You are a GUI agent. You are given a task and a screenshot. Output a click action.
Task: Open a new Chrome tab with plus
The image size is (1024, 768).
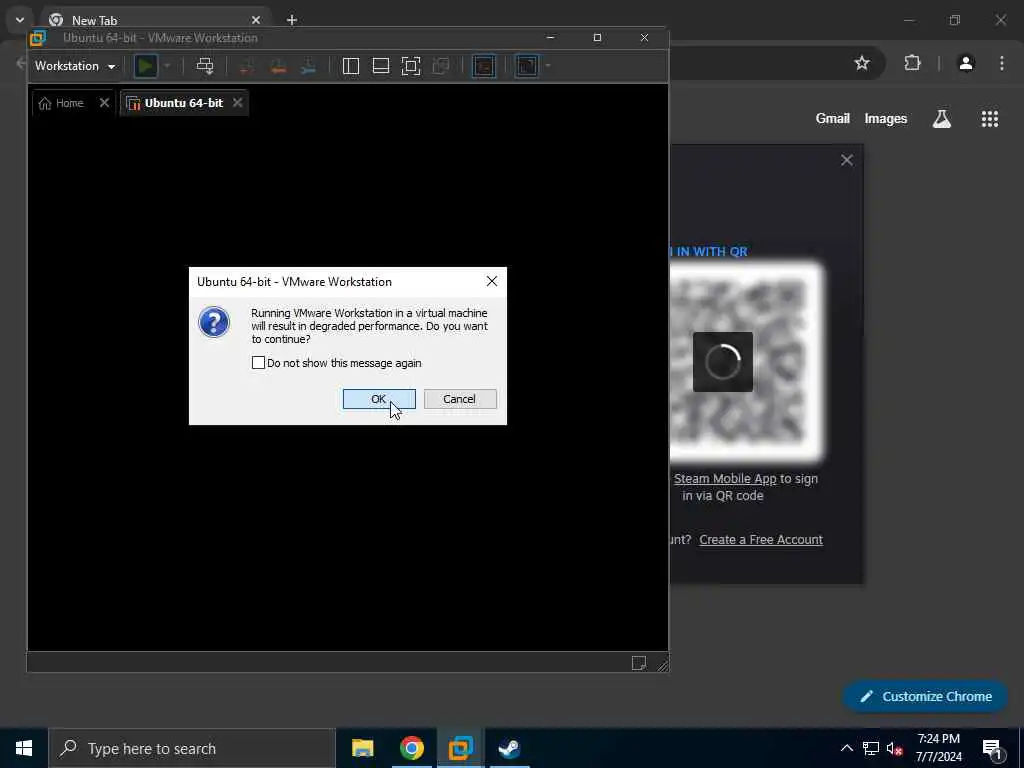point(292,20)
